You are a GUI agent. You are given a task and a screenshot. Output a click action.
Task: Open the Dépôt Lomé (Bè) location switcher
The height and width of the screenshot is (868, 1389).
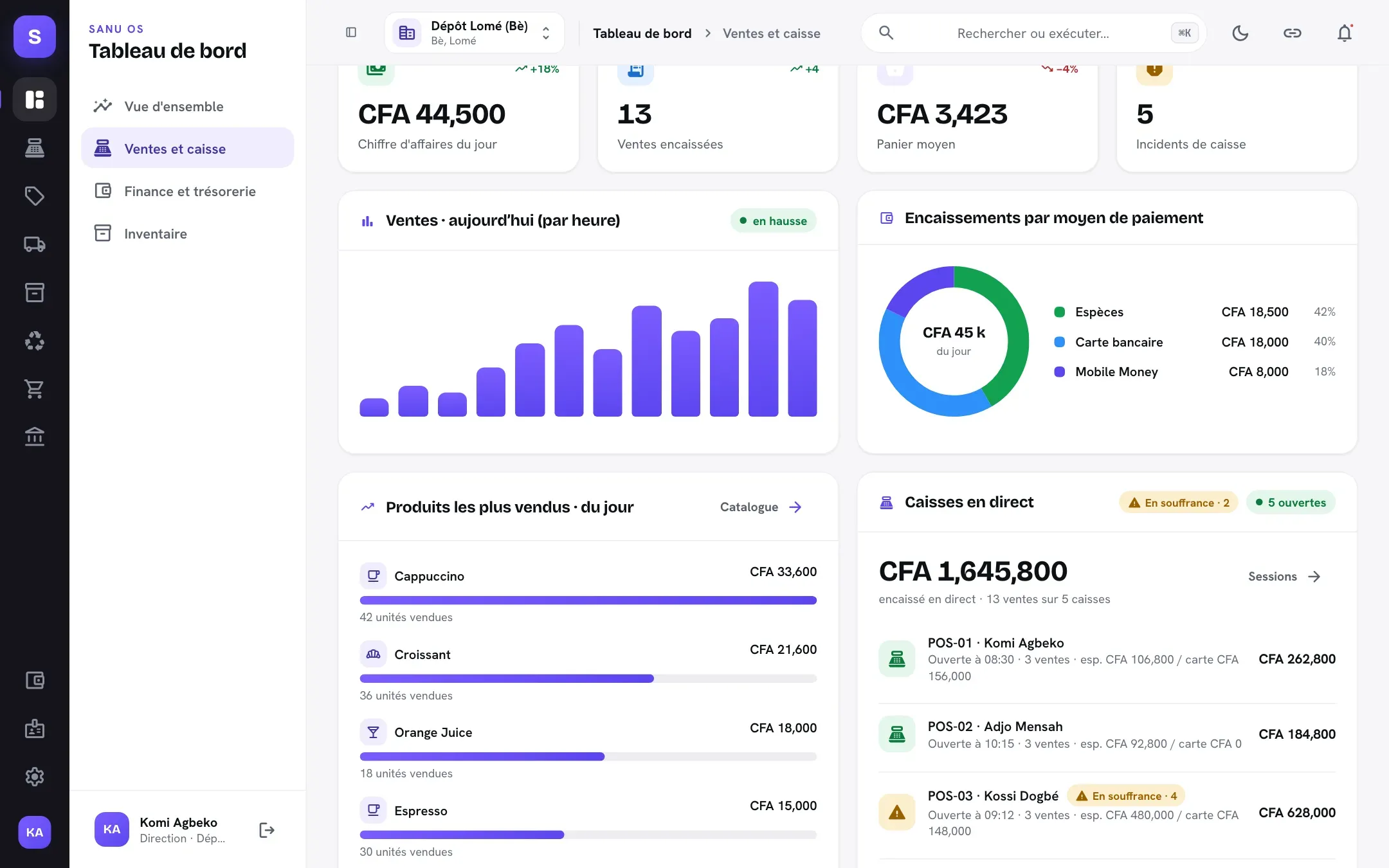pos(475,33)
